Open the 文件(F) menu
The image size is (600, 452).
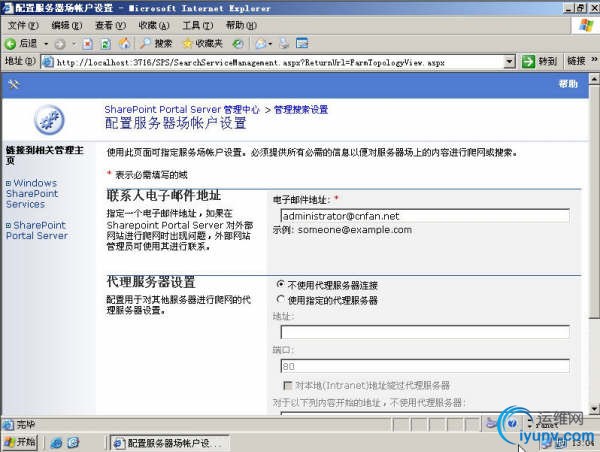pyautogui.click(x=23, y=26)
